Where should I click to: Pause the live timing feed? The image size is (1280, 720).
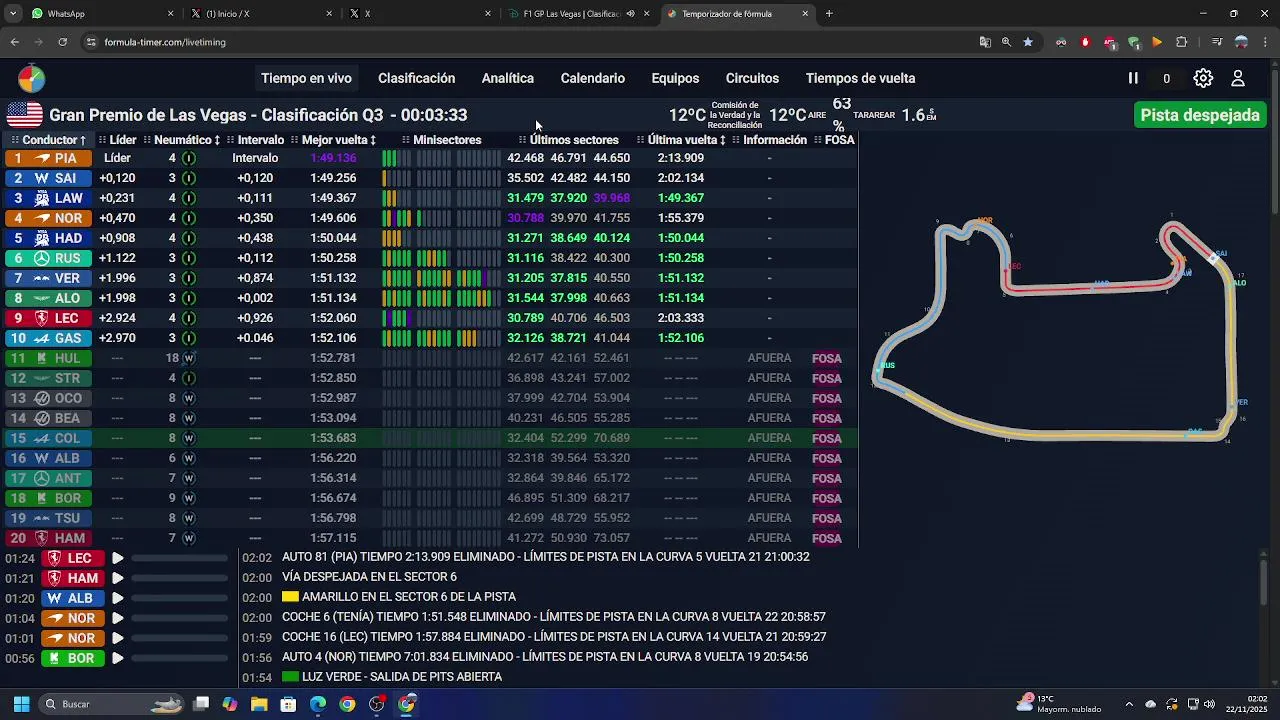tap(1133, 78)
